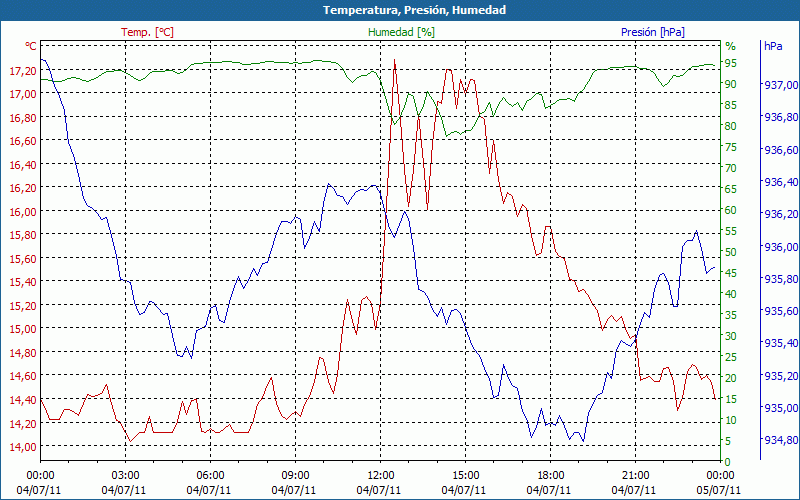Screen dimensions: 800x500
Task: Click the blue hPa unit label
Action: pos(773,46)
